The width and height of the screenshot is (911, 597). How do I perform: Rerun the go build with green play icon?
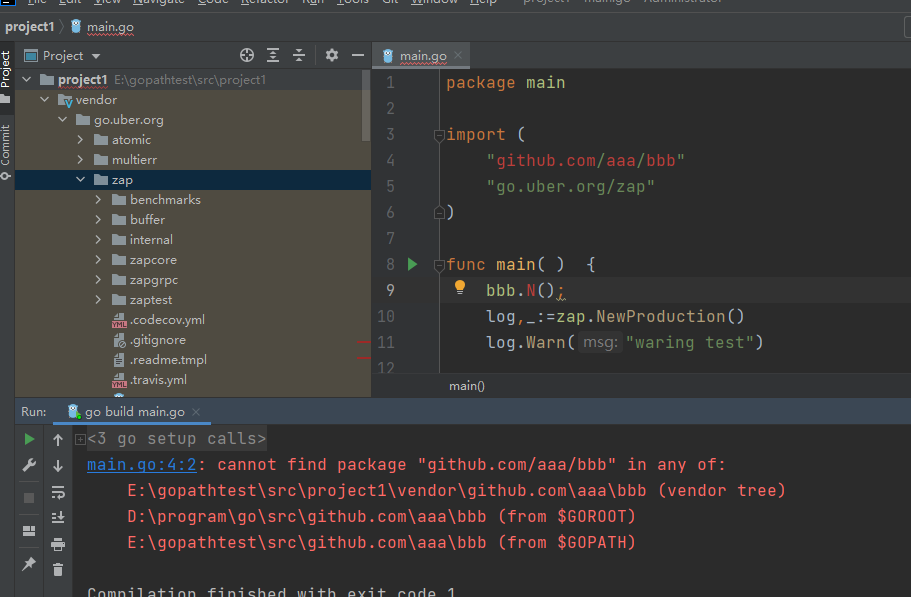tap(29, 439)
